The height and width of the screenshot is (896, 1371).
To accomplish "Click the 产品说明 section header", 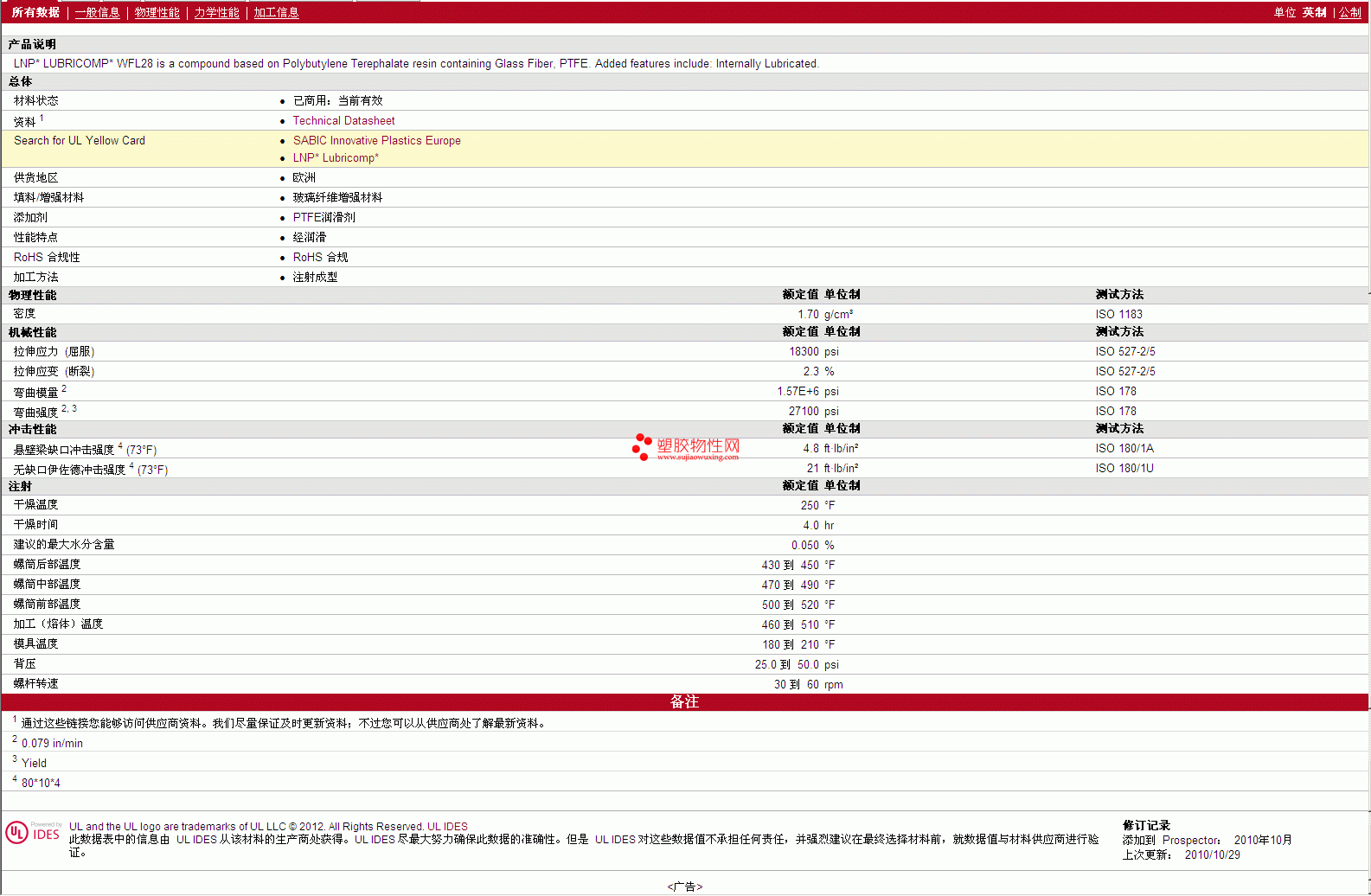I will point(32,44).
